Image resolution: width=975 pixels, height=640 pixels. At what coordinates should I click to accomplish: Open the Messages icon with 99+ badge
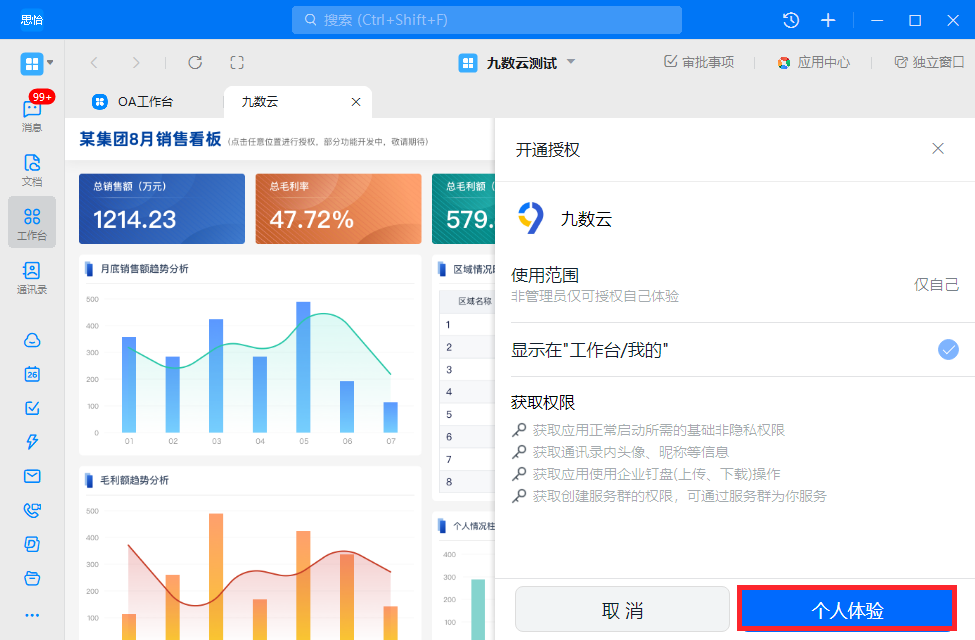point(32,113)
